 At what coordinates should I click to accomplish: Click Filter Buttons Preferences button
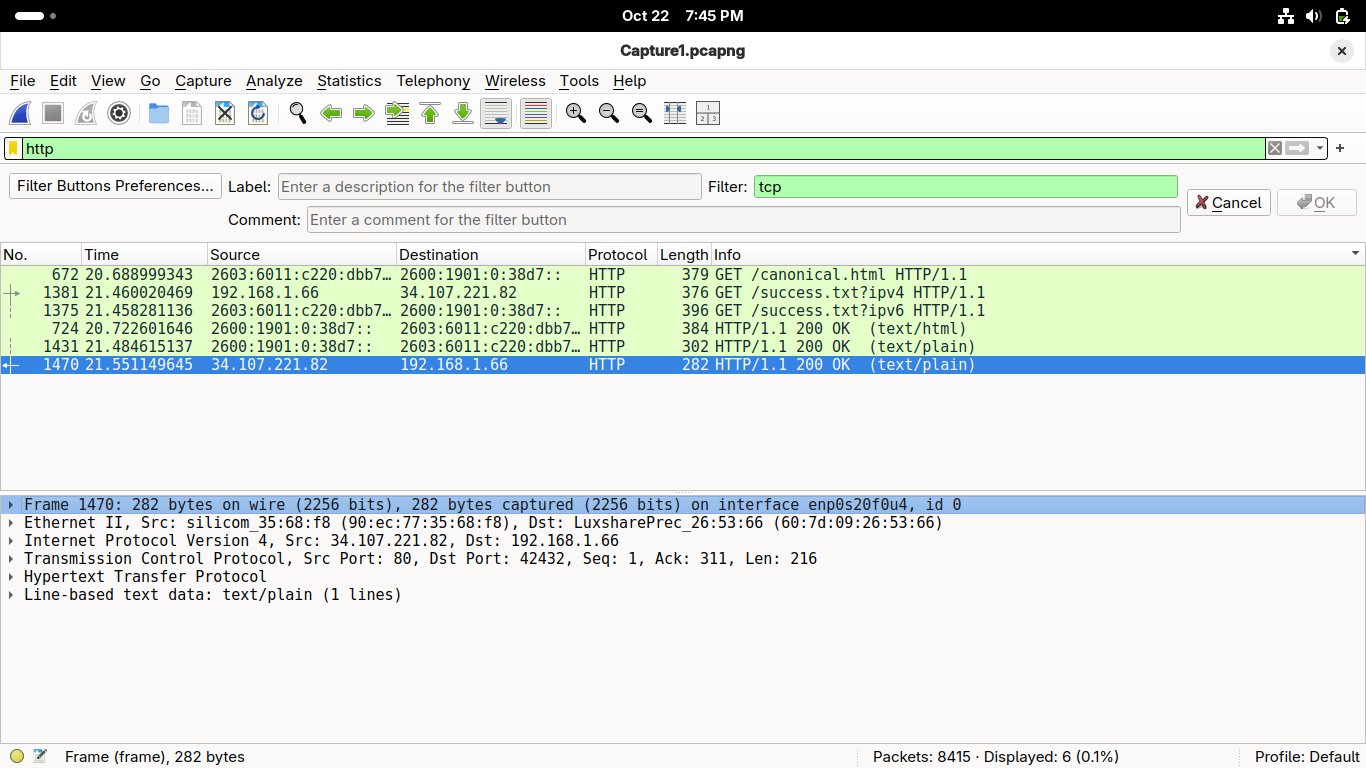(115, 186)
